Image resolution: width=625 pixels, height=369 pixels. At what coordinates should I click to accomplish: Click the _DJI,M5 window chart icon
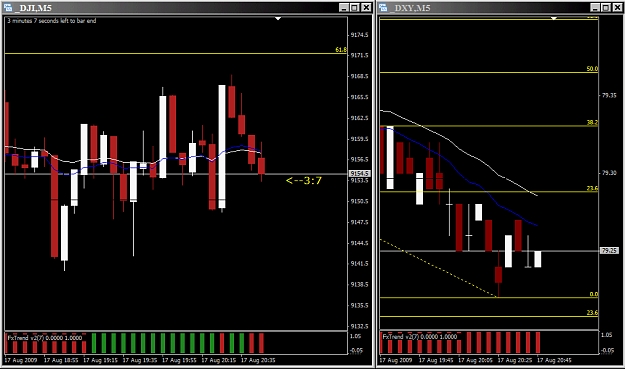pos(8,8)
